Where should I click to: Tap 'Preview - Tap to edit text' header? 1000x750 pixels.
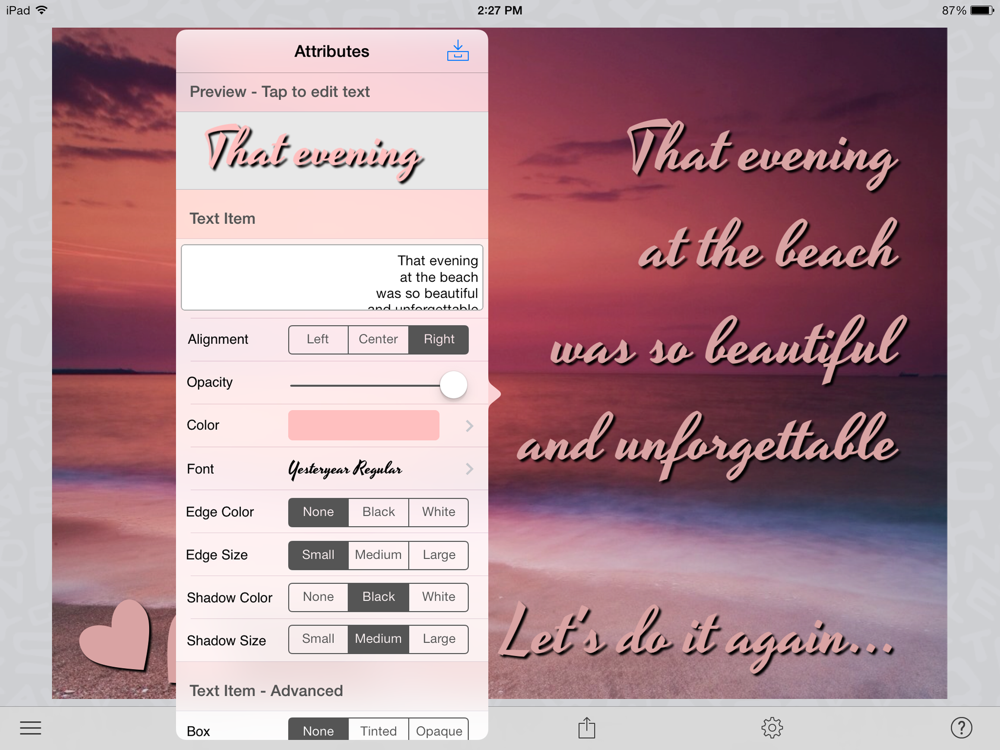tap(279, 92)
